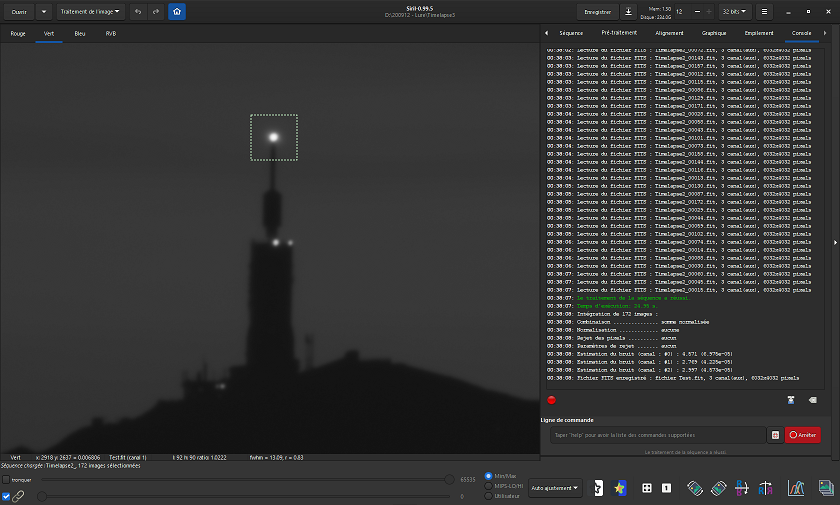
Task: Click the Mem: 1.50 status text
Action: pyautogui.click(x=659, y=9)
